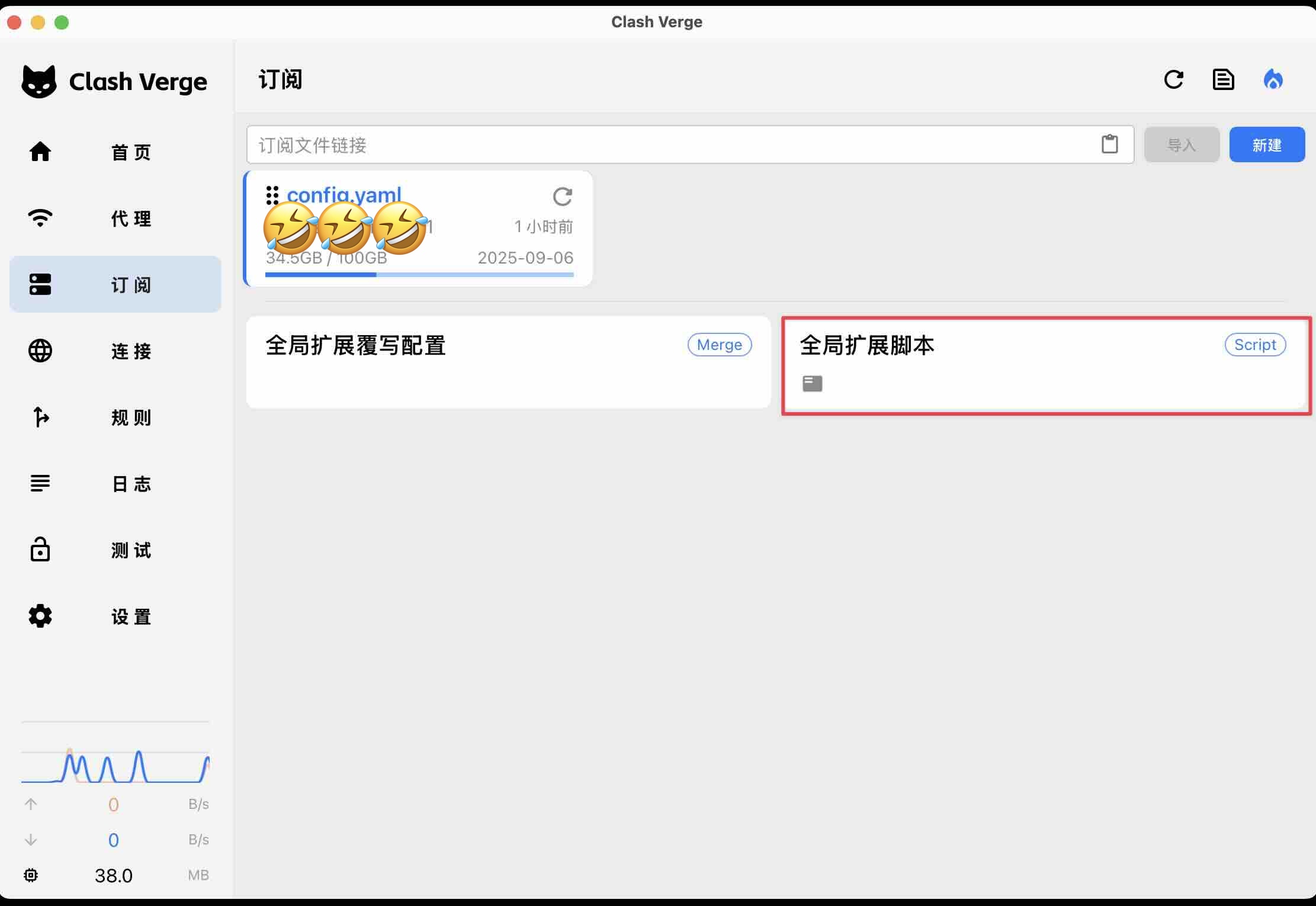This screenshot has height=906, width=1316.
Task: Open the 测试 test page
Action: [115, 550]
